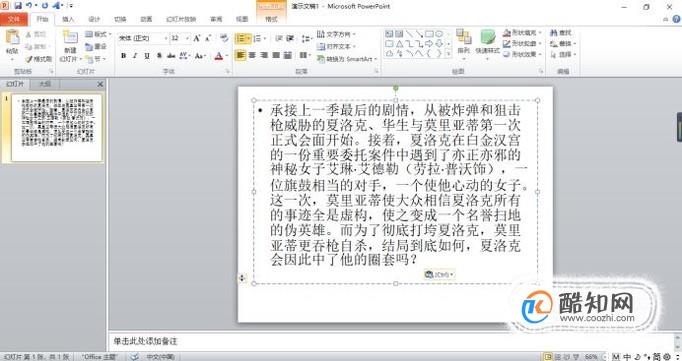Image resolution: width=682 pixels, height=361 pixels.
Task: Select slide 1 thumbnail
Action: click(x=57, y=127)
